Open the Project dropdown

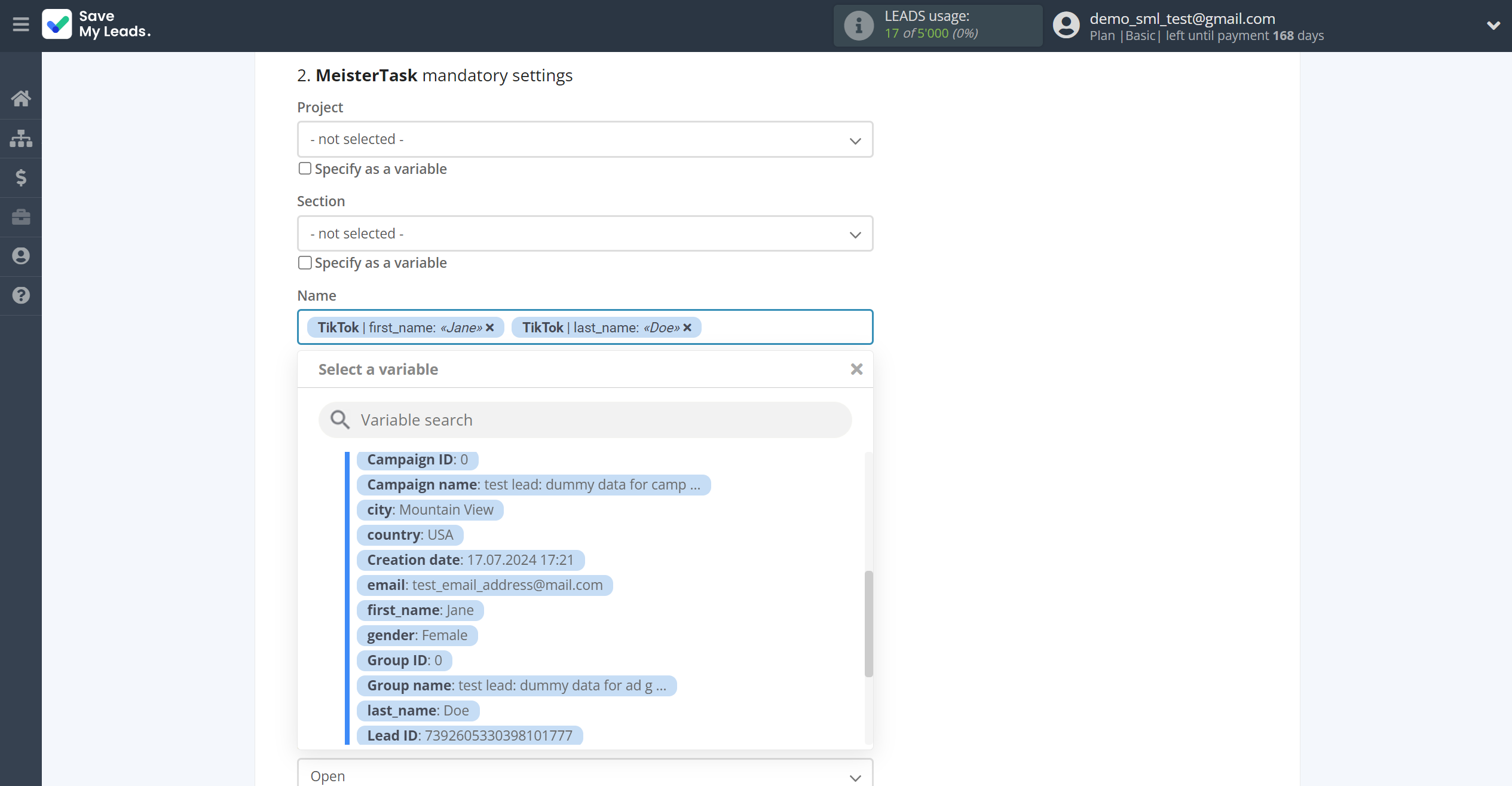click(x=585, y=140)
